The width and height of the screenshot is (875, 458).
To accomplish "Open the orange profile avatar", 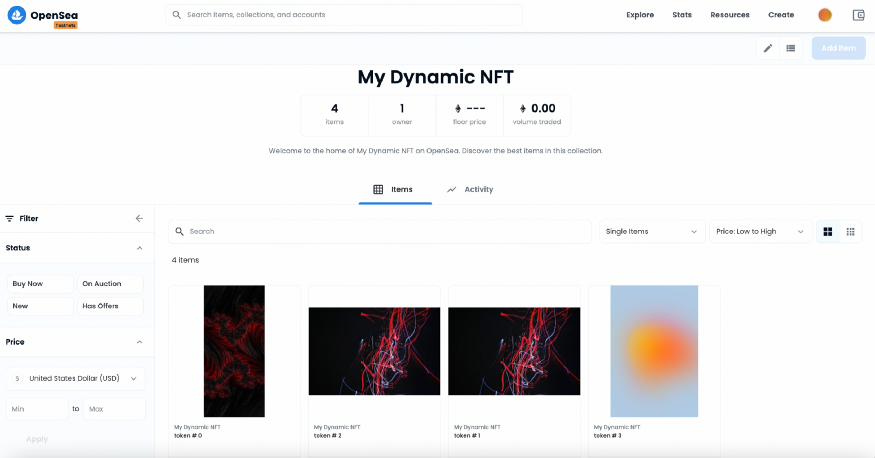I will click(x=825, y=15).
